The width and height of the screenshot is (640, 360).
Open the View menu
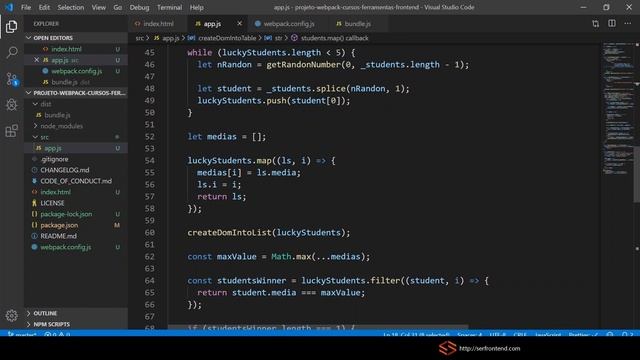[x=98, y=7]
